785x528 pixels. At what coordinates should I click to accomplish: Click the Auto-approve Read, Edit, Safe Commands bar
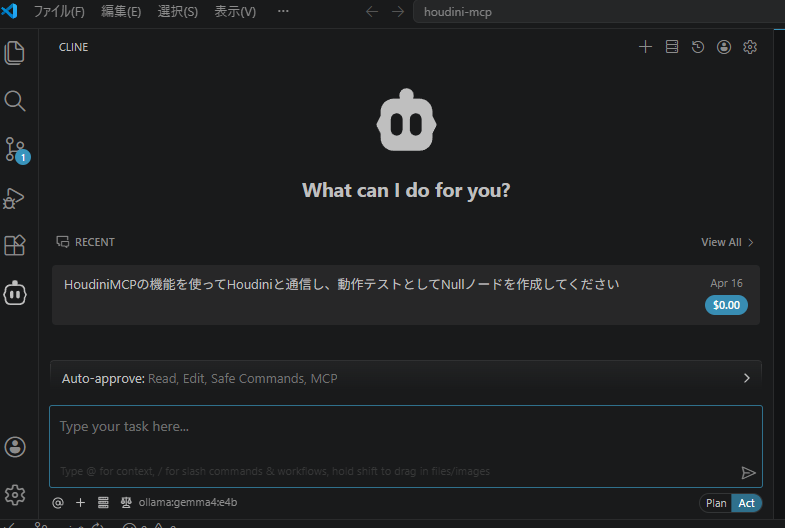pyautogui.click(x=406, y=378)
